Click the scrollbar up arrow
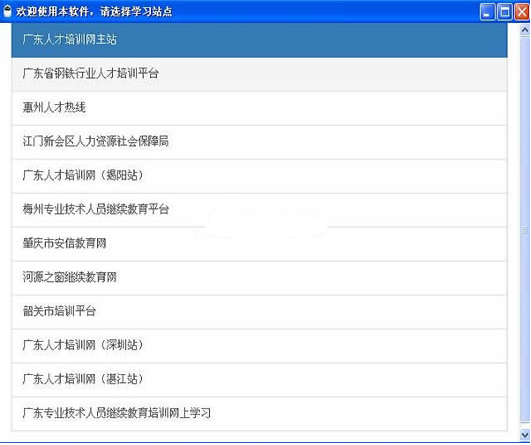Screen dimensions: 531x445 525,30
